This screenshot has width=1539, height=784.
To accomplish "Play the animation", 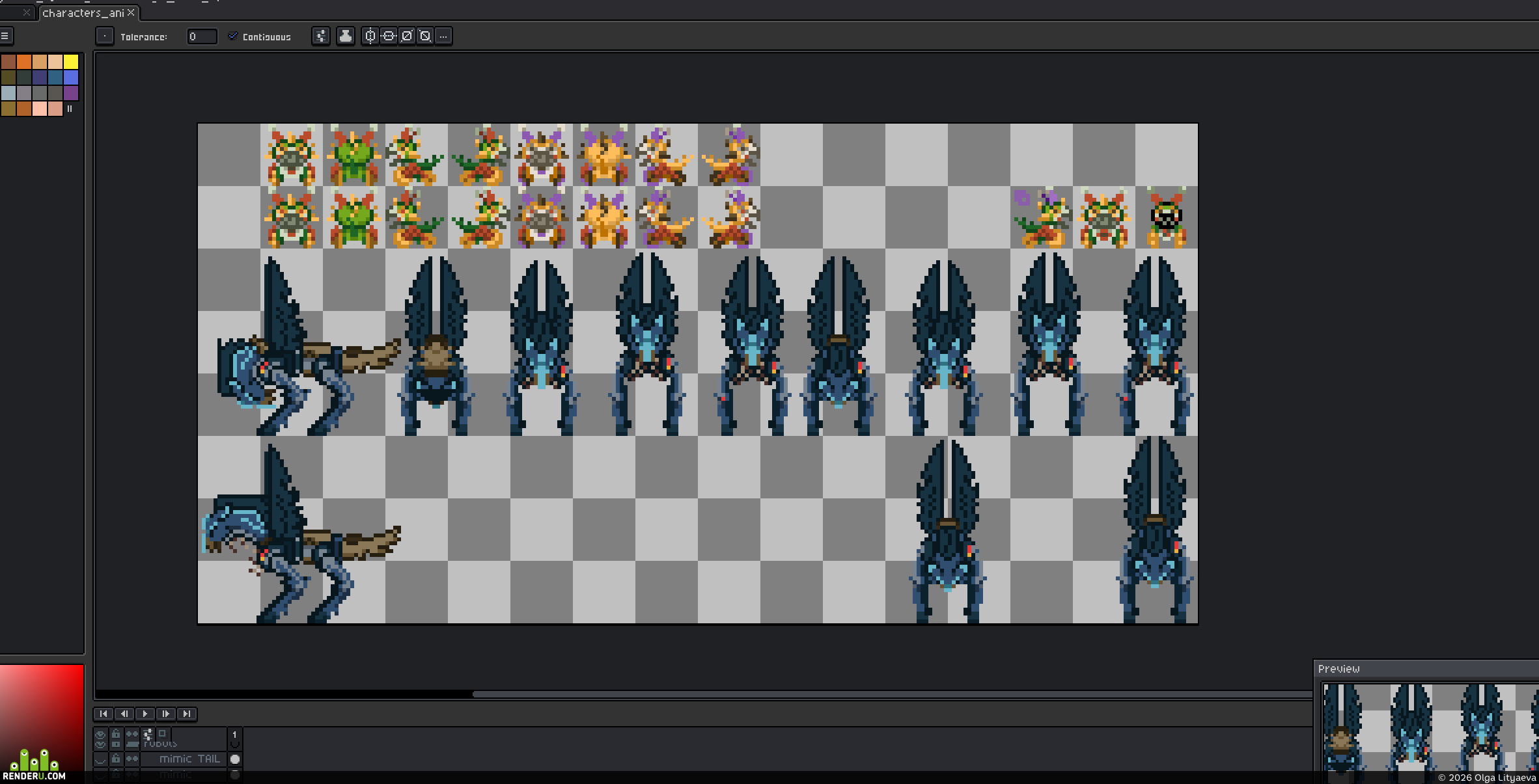I will pos(145,714).
